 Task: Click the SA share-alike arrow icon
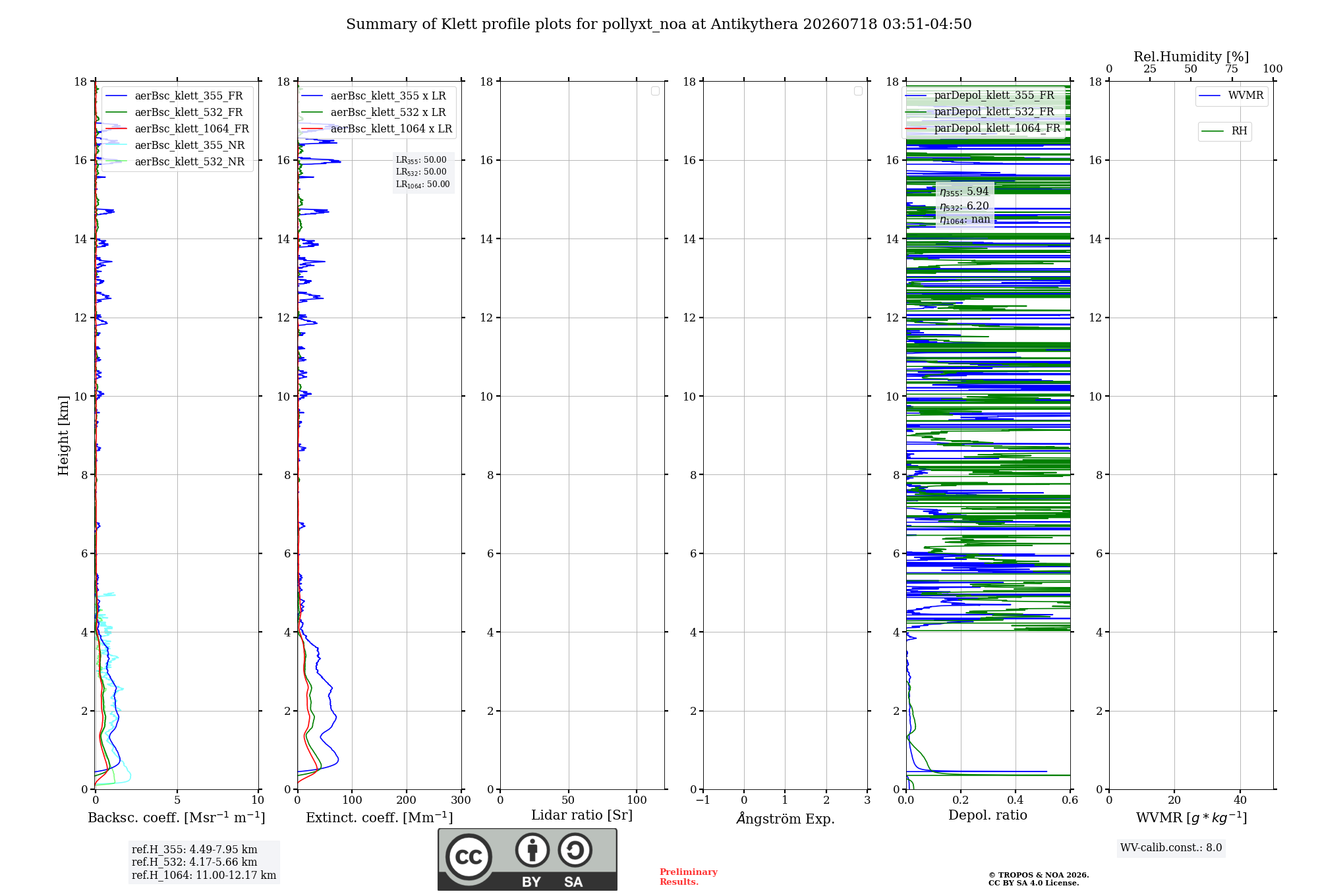575,850
